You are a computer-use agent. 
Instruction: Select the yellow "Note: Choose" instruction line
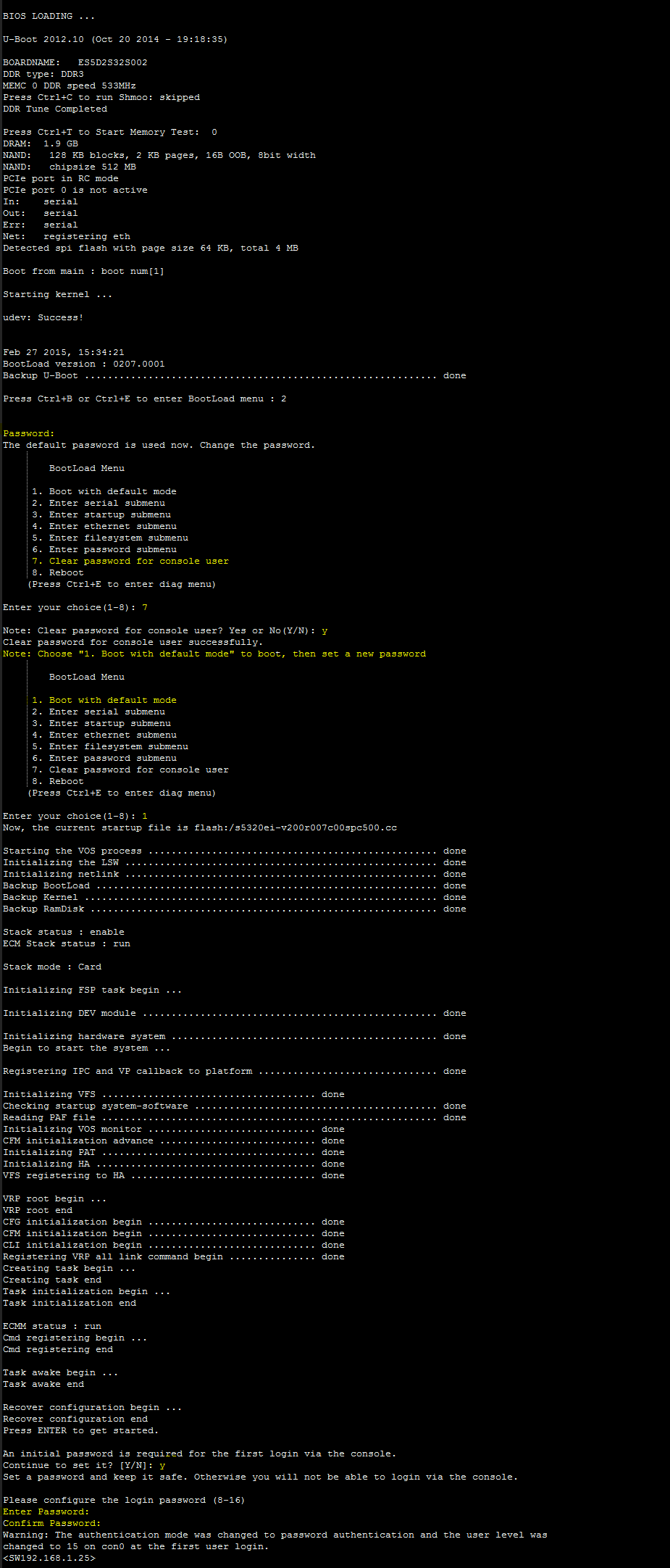(x=214, y=654)
